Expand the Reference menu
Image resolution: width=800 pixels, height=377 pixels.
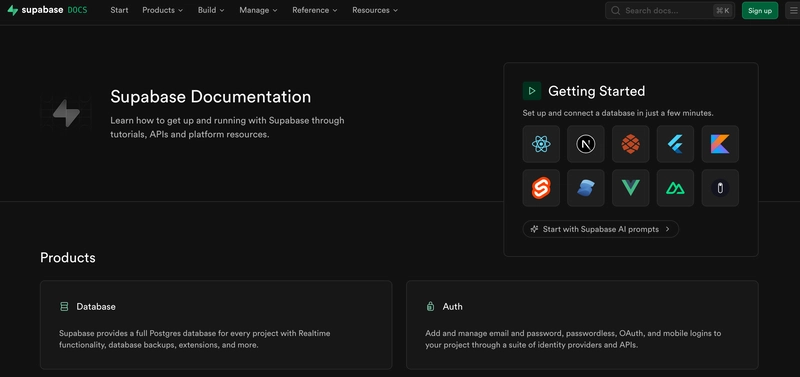315,10
